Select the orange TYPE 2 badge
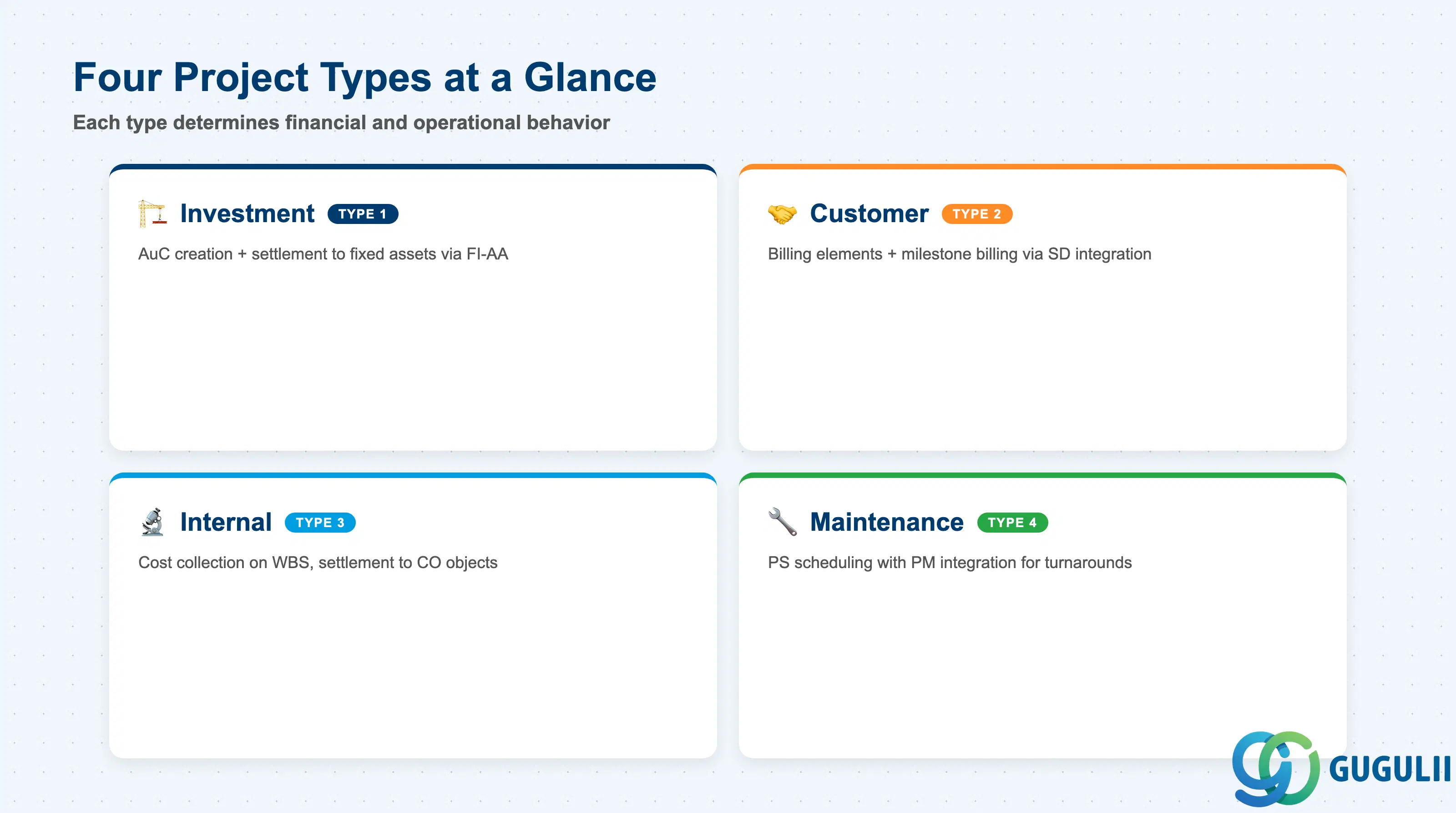 [x=977, y=214]
